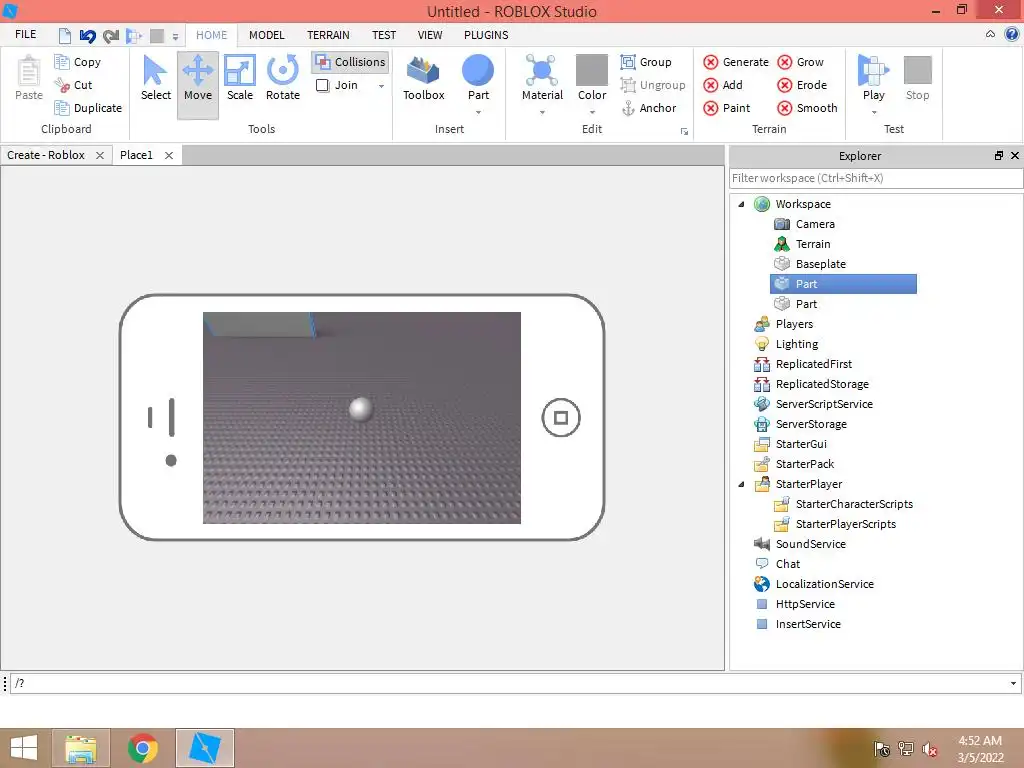Collapse the Workspace tree node
The width and height of the screenshot is (1024, 768).
pos(741,204)
